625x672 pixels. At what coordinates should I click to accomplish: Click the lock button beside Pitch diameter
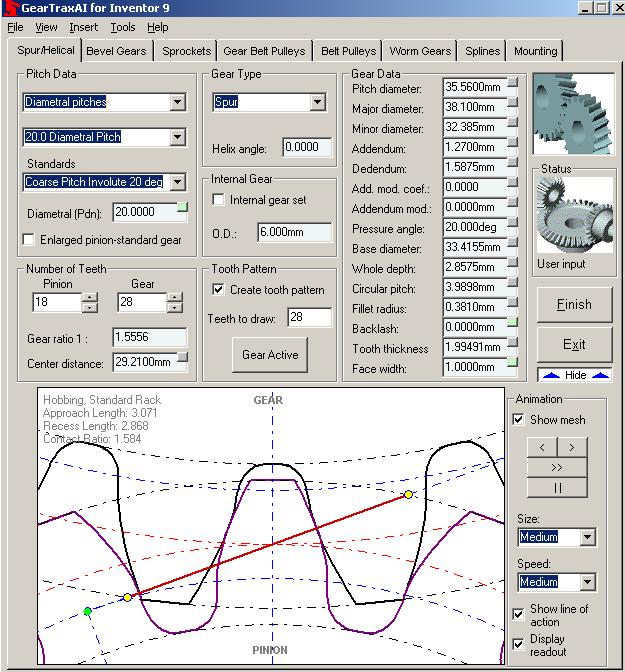(x=512, y=82)
